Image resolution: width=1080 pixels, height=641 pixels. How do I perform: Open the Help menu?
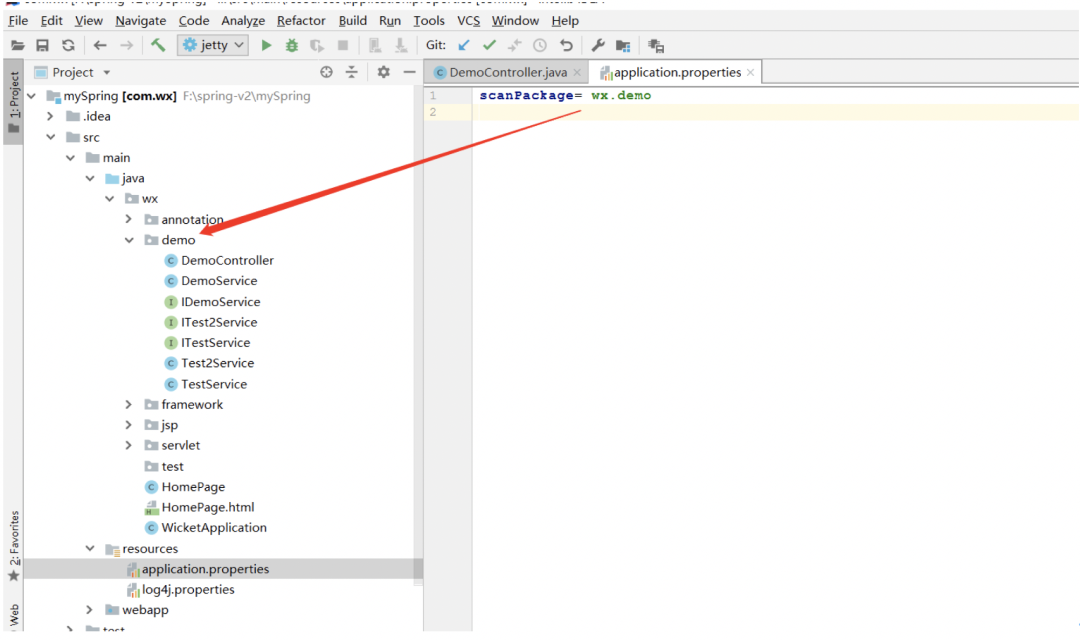pos(565,21)
